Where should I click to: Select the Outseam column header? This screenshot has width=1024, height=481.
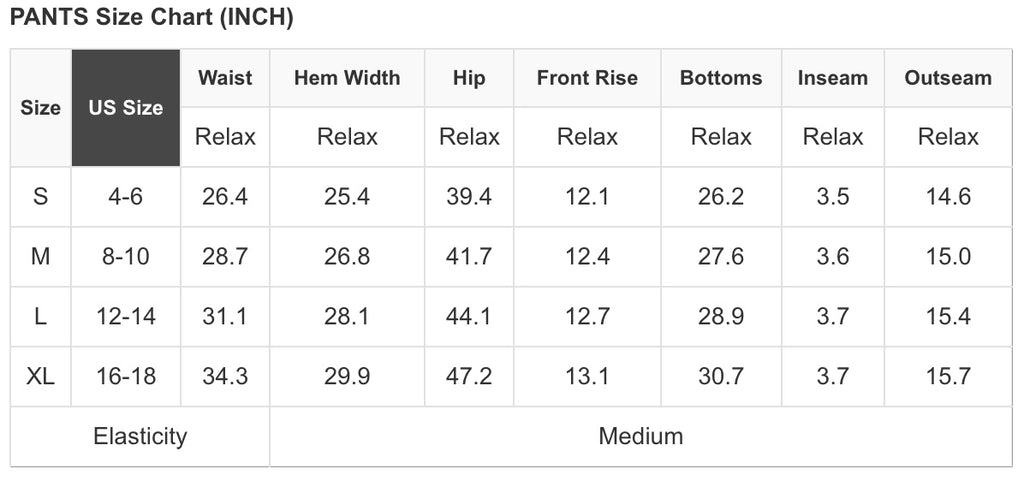tap(948, 78)
